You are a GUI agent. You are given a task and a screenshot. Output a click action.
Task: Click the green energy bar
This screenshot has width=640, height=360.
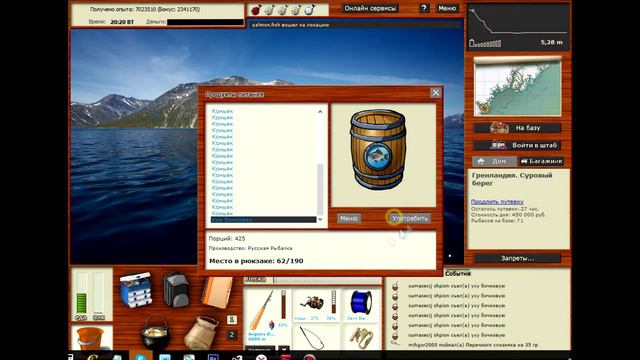pyautogui.click(x=82, y=304)
